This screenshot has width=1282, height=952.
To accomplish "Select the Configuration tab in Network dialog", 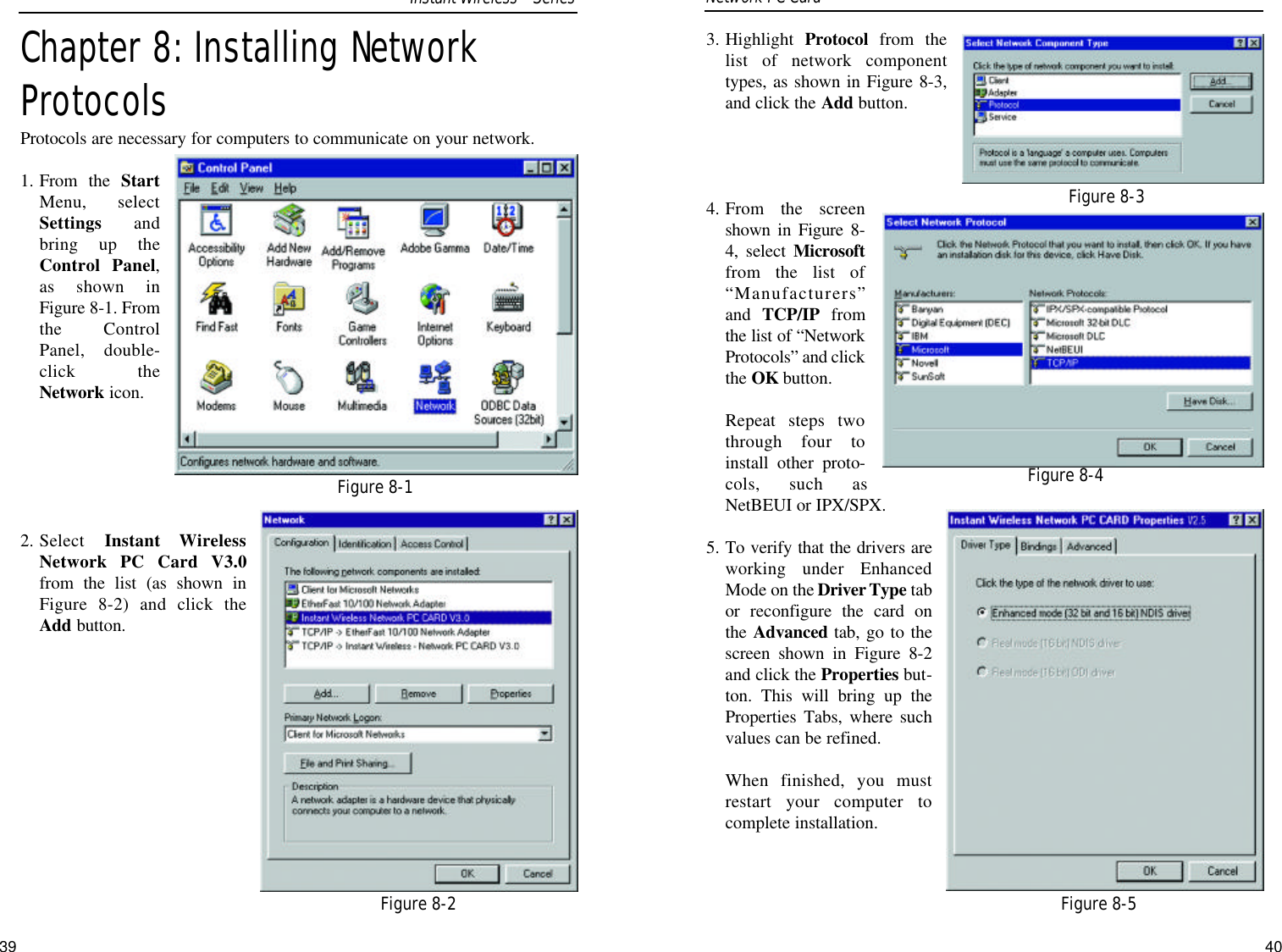I will pyautogui.click(x=301, y=542).
